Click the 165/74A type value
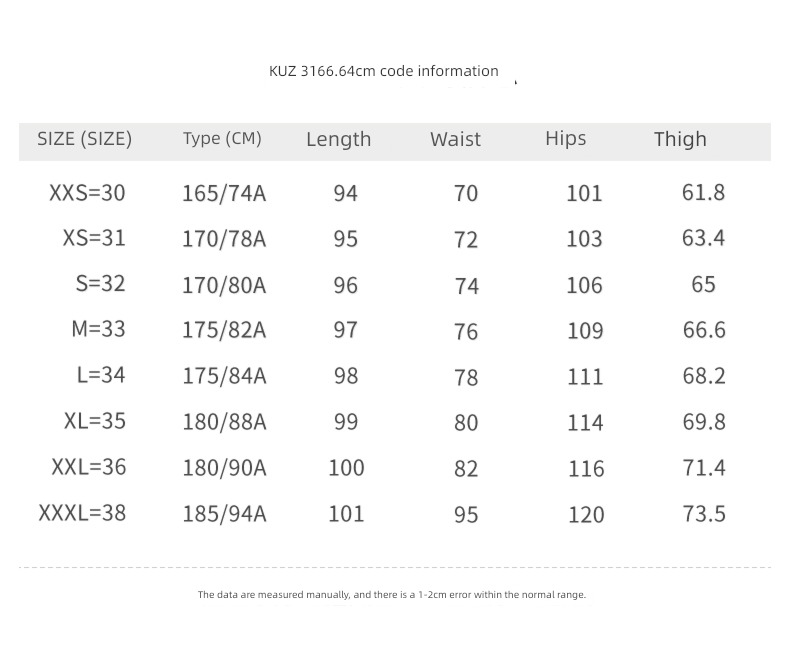Image resolution: width=790 pixels, height=661 pixels. [x=224, y=193]
